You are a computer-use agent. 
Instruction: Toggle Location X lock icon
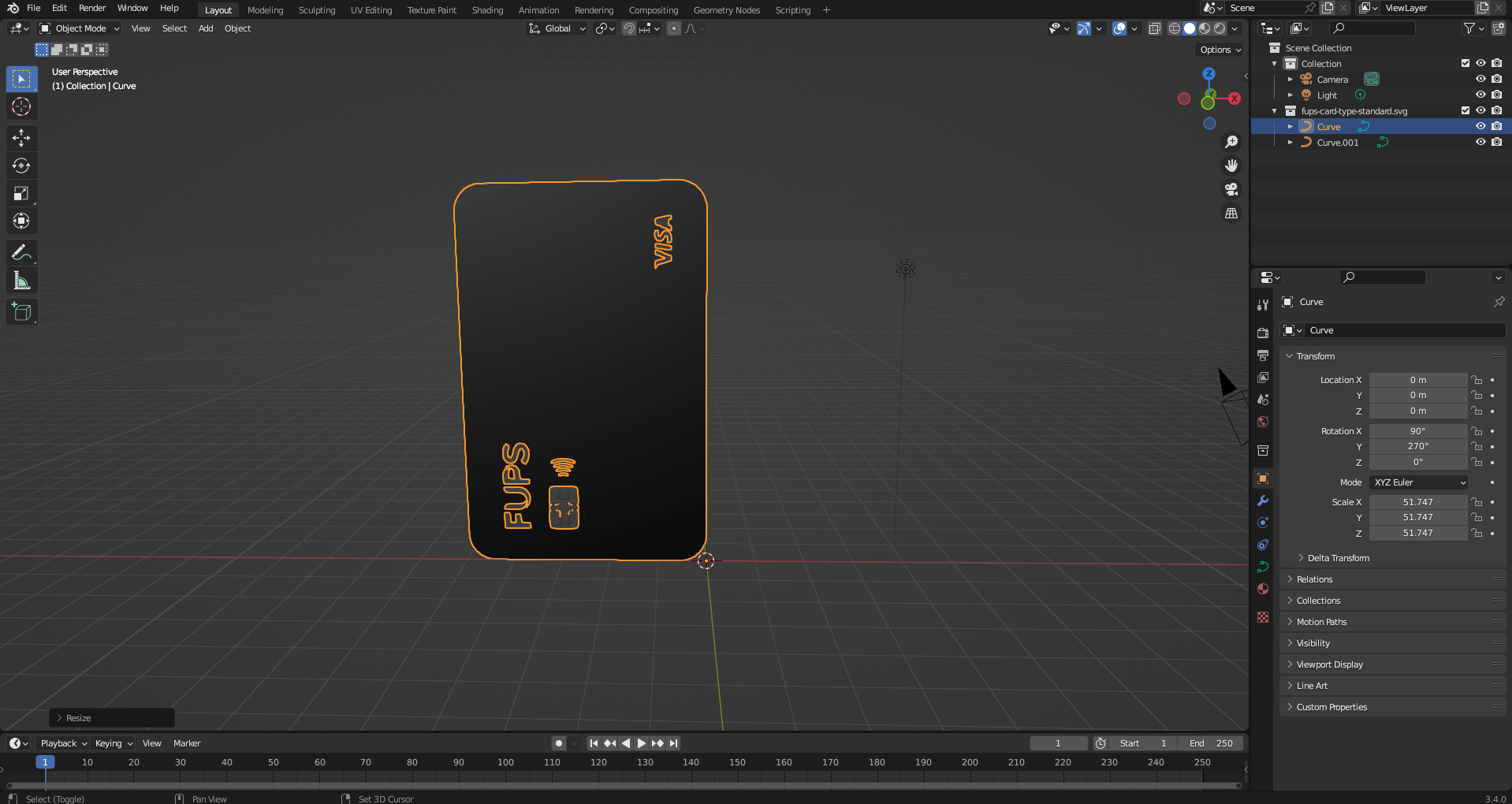(1477, 380)
